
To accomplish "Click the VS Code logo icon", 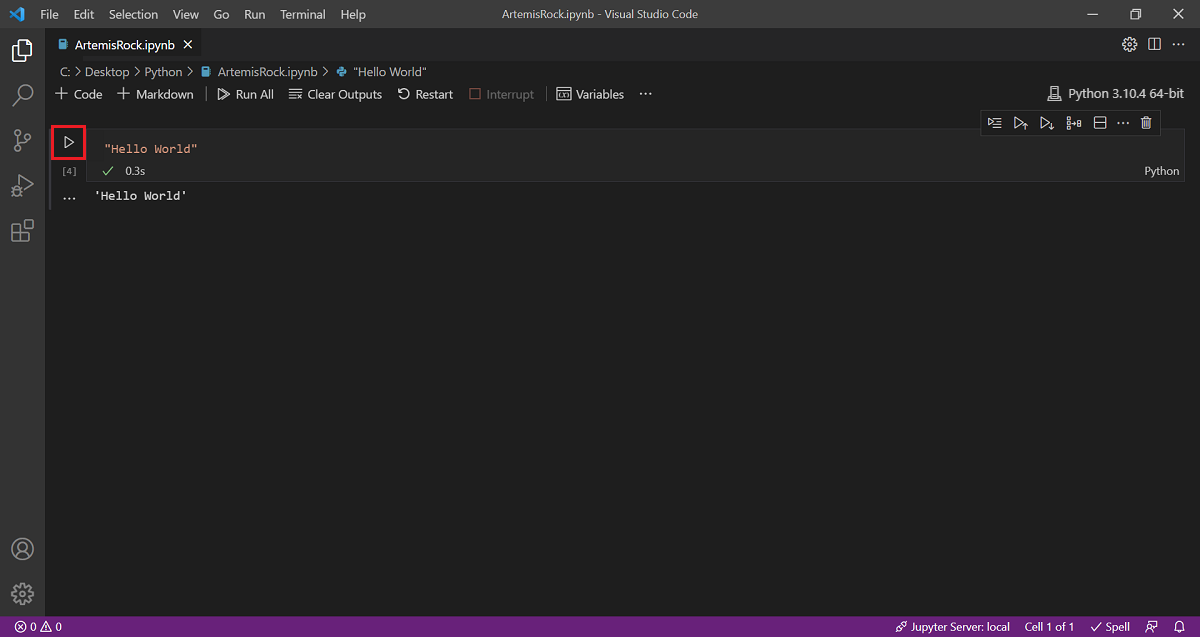I will pyautogui.click(x=16, y=14).
